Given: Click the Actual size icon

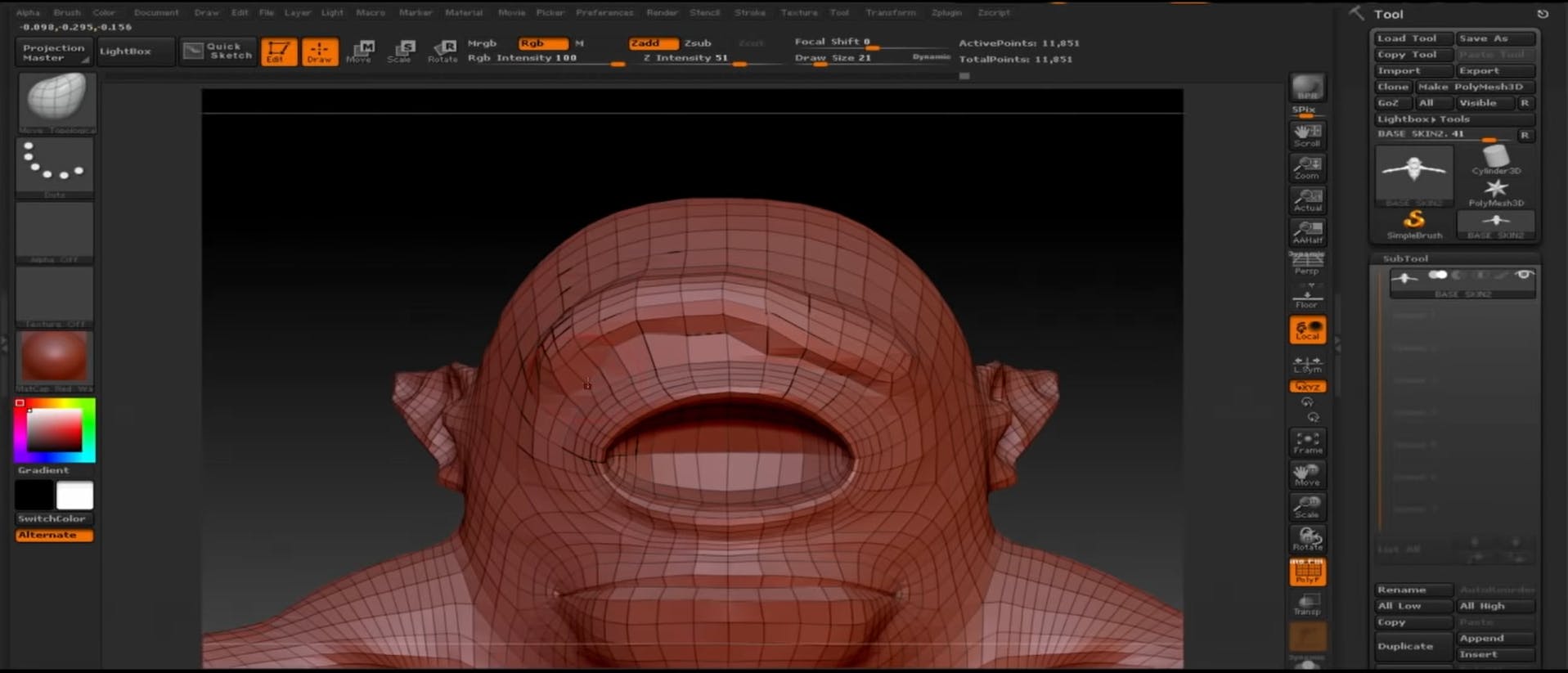Looking at the screenshot, I should click(1307, 200).
